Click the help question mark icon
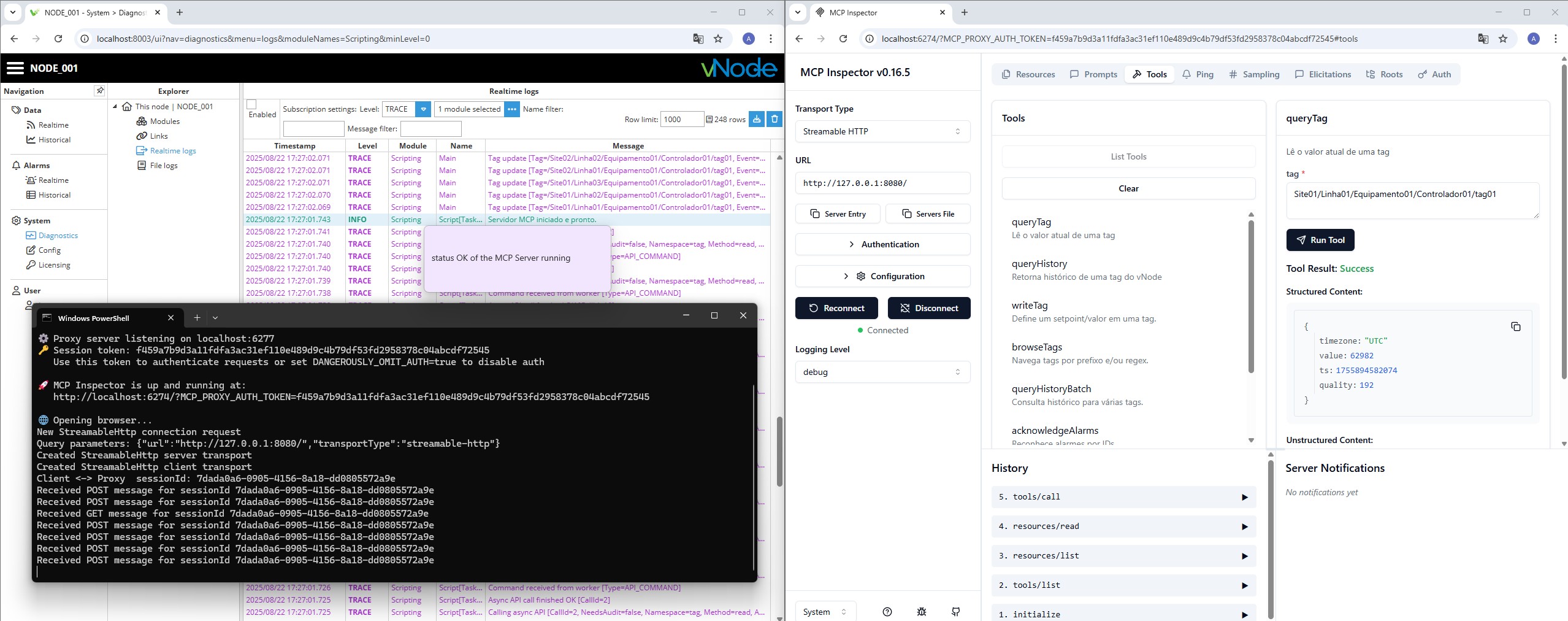 pyautogui.click(x=887, y=611)
